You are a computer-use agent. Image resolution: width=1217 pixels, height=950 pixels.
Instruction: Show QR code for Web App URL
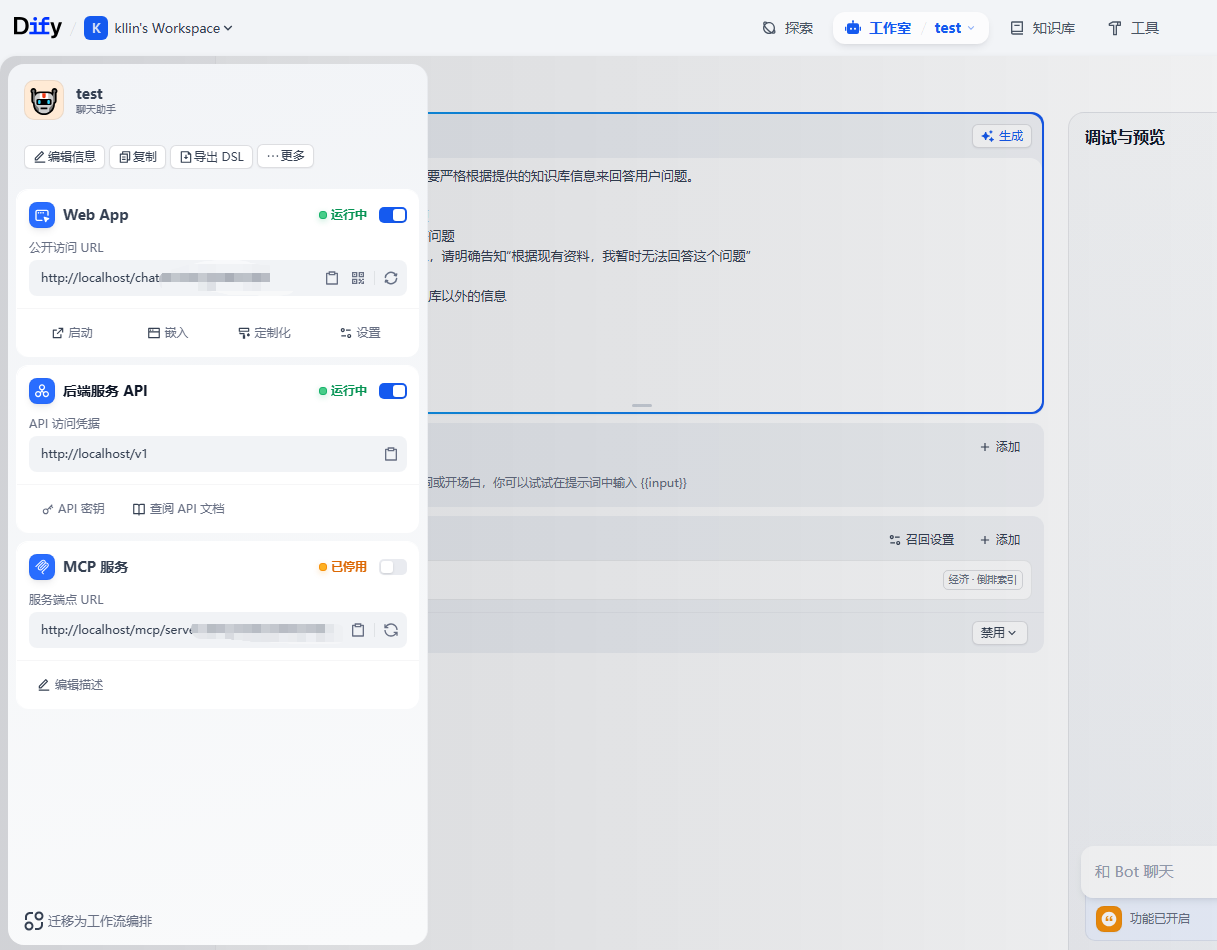click(x=358, y=278)
